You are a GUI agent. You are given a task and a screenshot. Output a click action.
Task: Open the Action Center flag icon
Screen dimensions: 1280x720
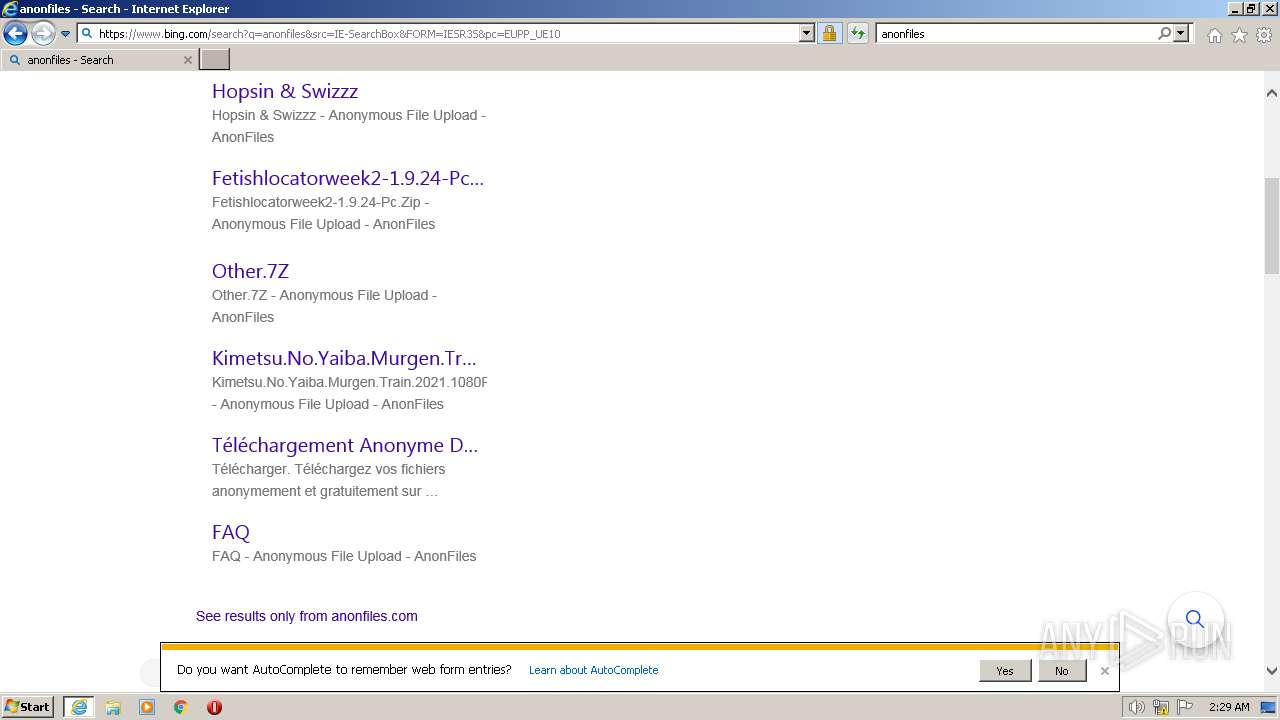pyautogui.click(x=1185, y=707)
